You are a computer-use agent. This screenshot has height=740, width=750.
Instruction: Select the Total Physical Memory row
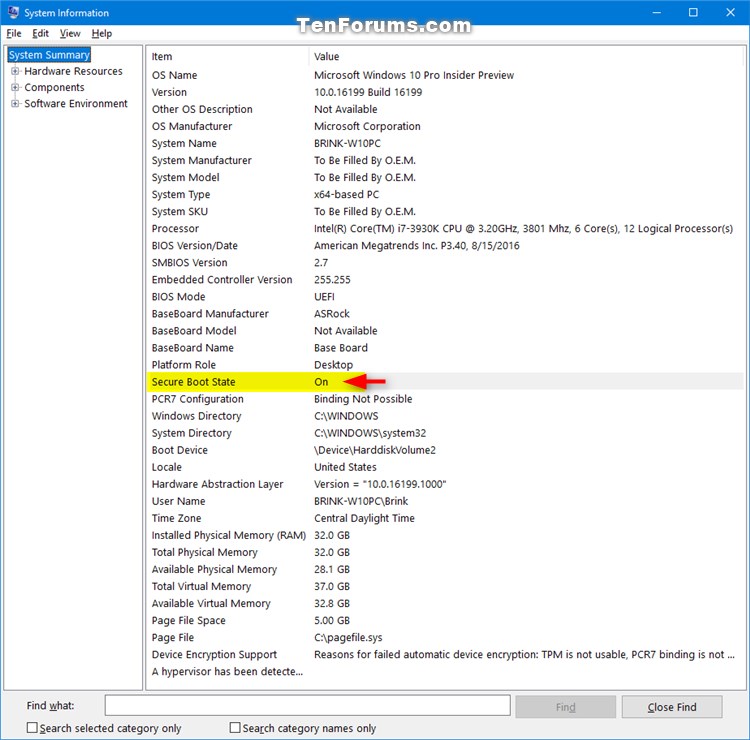tap(445, 552)
